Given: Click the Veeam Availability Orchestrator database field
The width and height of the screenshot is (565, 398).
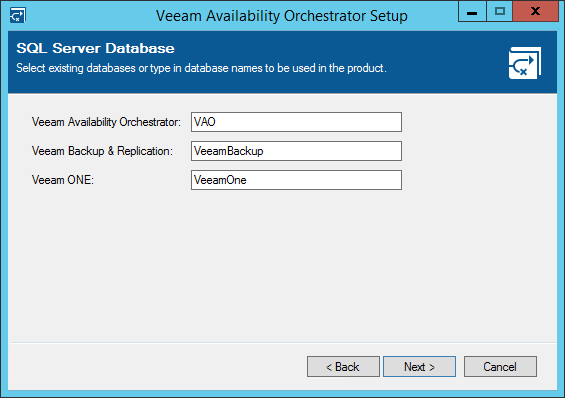Looking at the screenshot, I should [x=296, y=122].
